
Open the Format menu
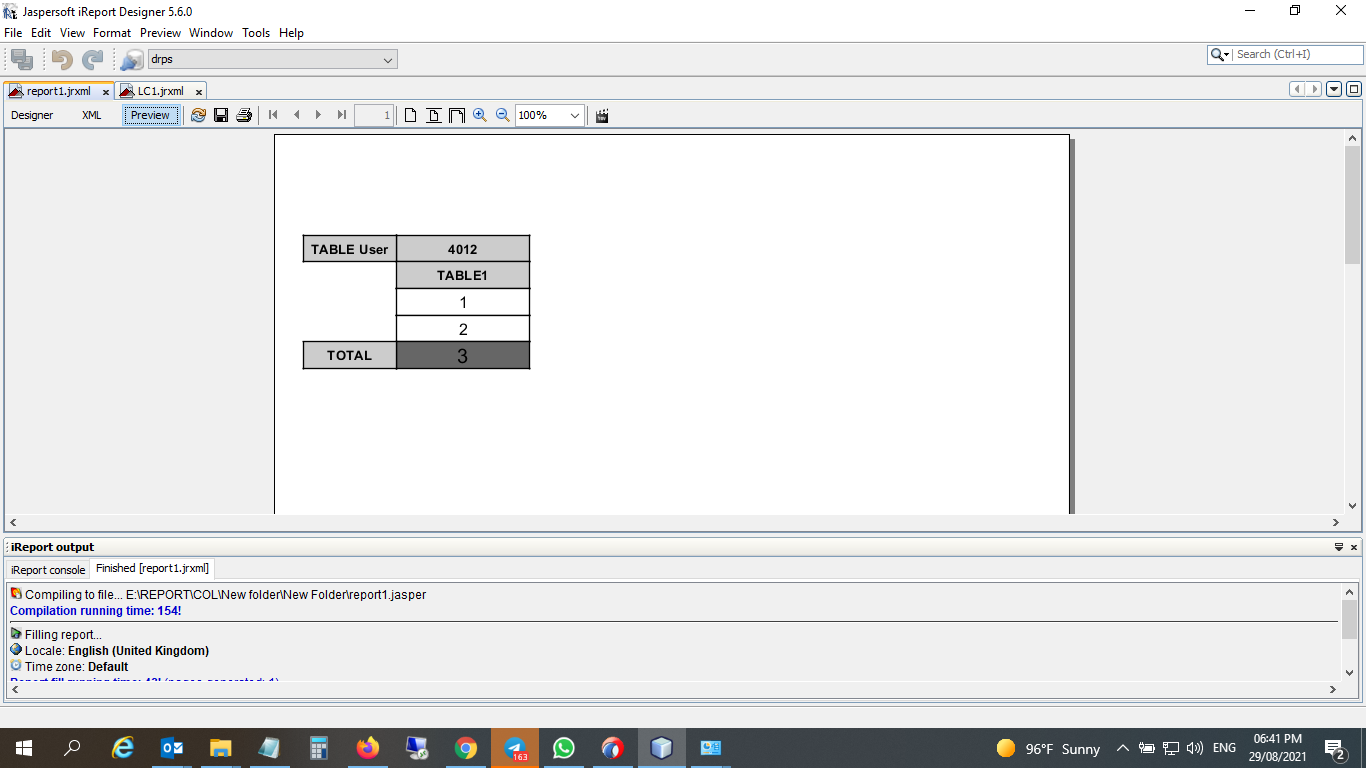pos(111,32)
